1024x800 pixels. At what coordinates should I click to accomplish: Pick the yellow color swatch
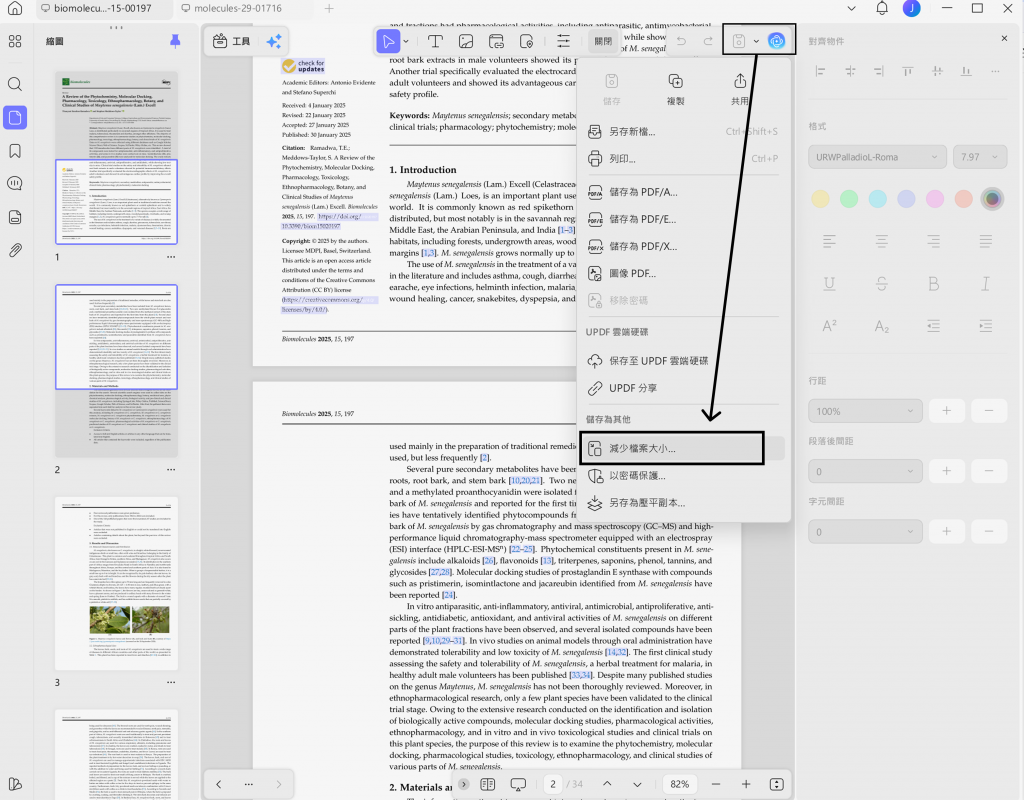[820, 199]
